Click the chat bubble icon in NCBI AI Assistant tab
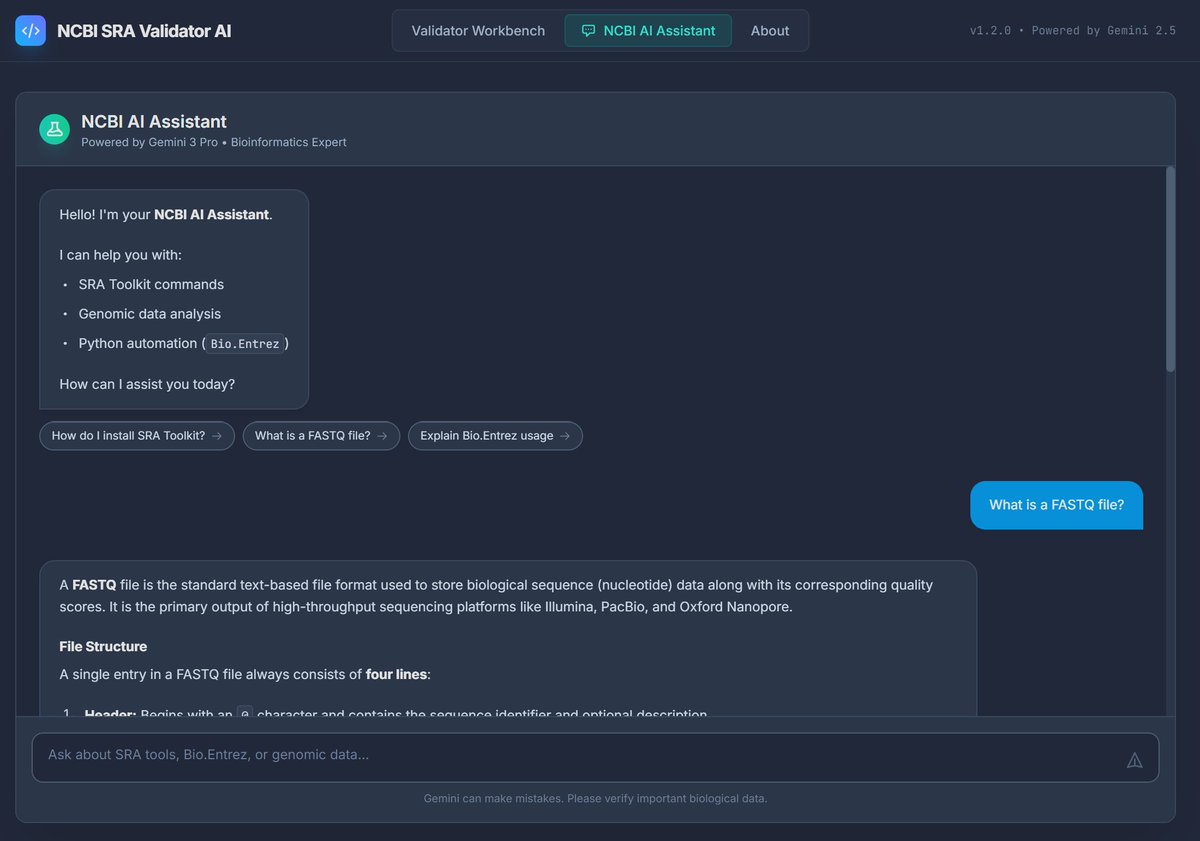1200x841 pixels. (x=589, y=31)
